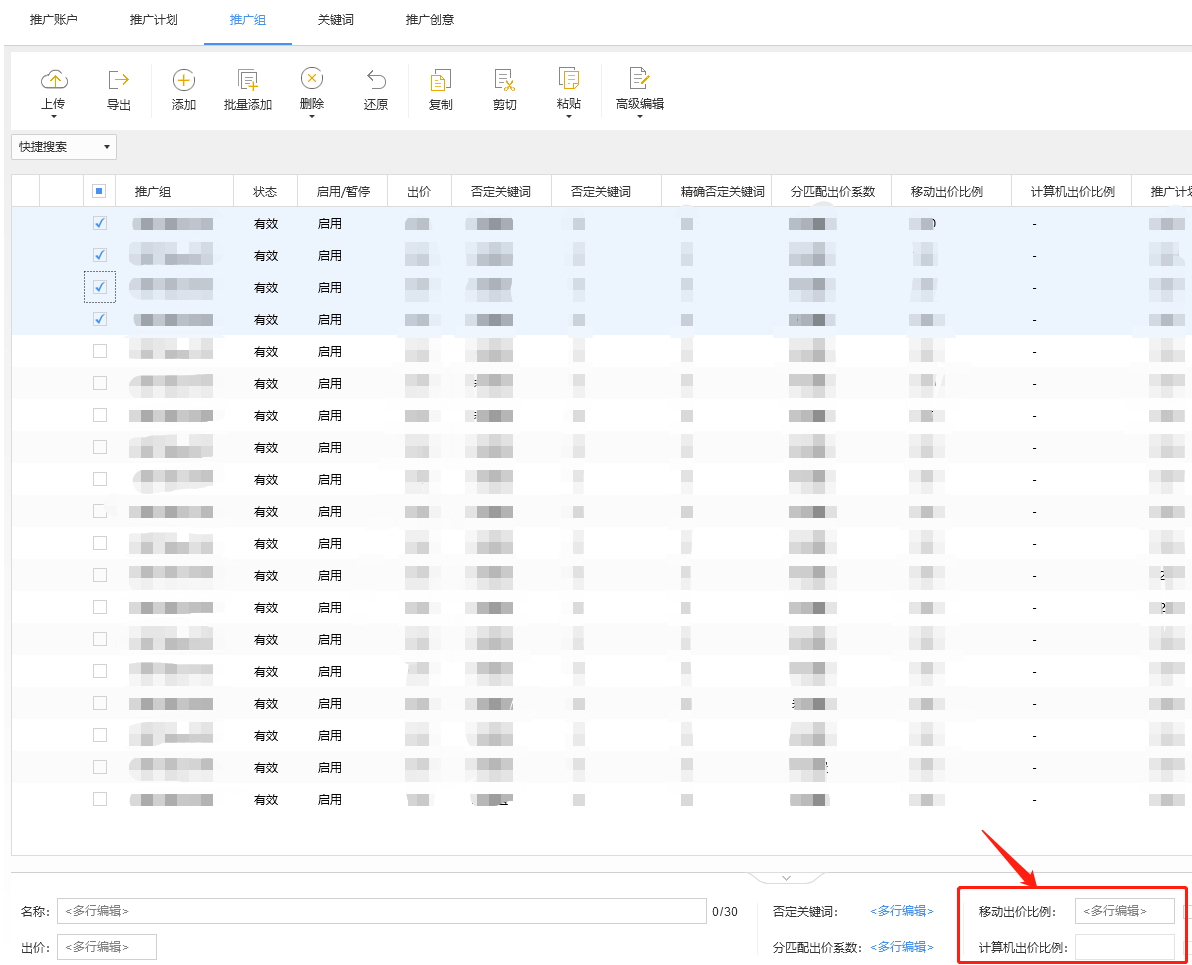This screenshot has width=1192, height=965.
Task: Click the 精确否定关键词 column header
Action: 722,192
